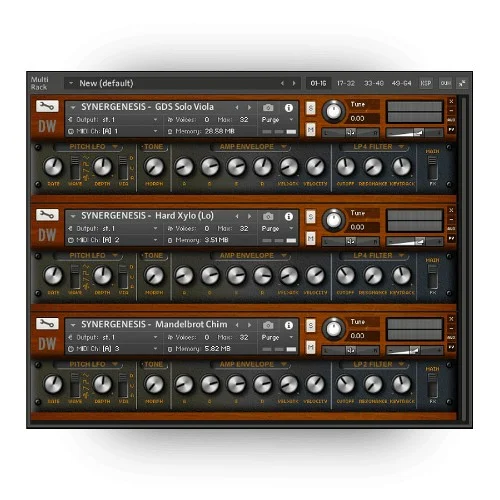Load next multi with the Multi Rack right arrow
500x500 pixels.
click(x=294, y=83)
